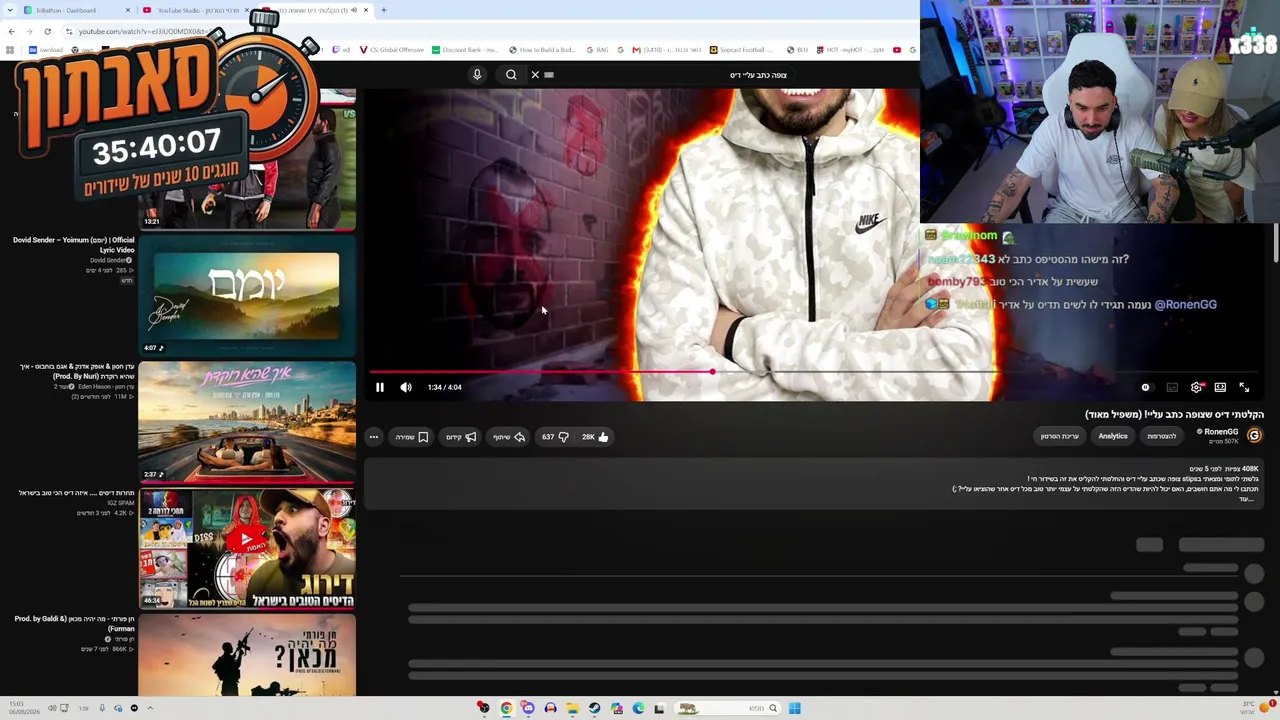Like the video with 28K likes

[596, 437]
